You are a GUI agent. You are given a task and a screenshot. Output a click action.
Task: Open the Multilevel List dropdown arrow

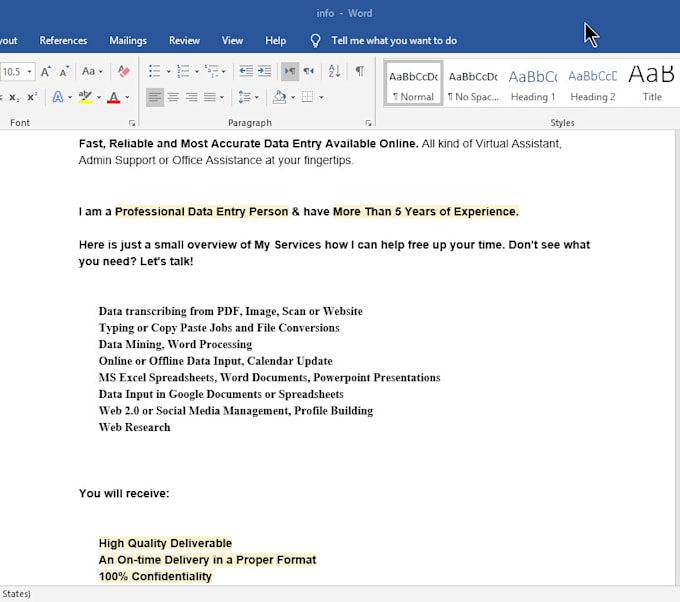click(223, 72)
